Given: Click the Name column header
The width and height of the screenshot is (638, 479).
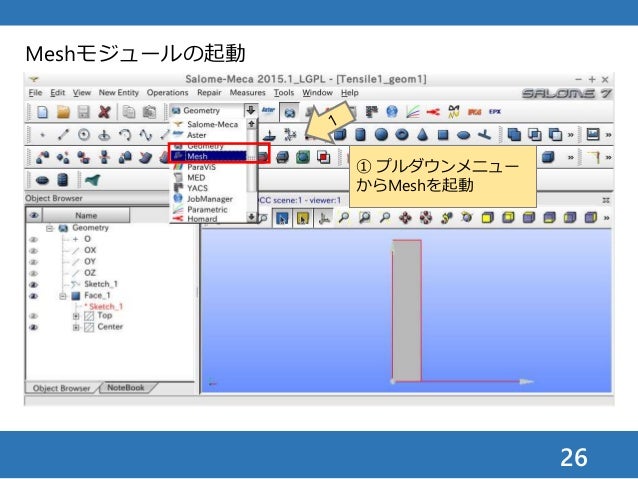Looking at the screenshot, I should [86, 215].
